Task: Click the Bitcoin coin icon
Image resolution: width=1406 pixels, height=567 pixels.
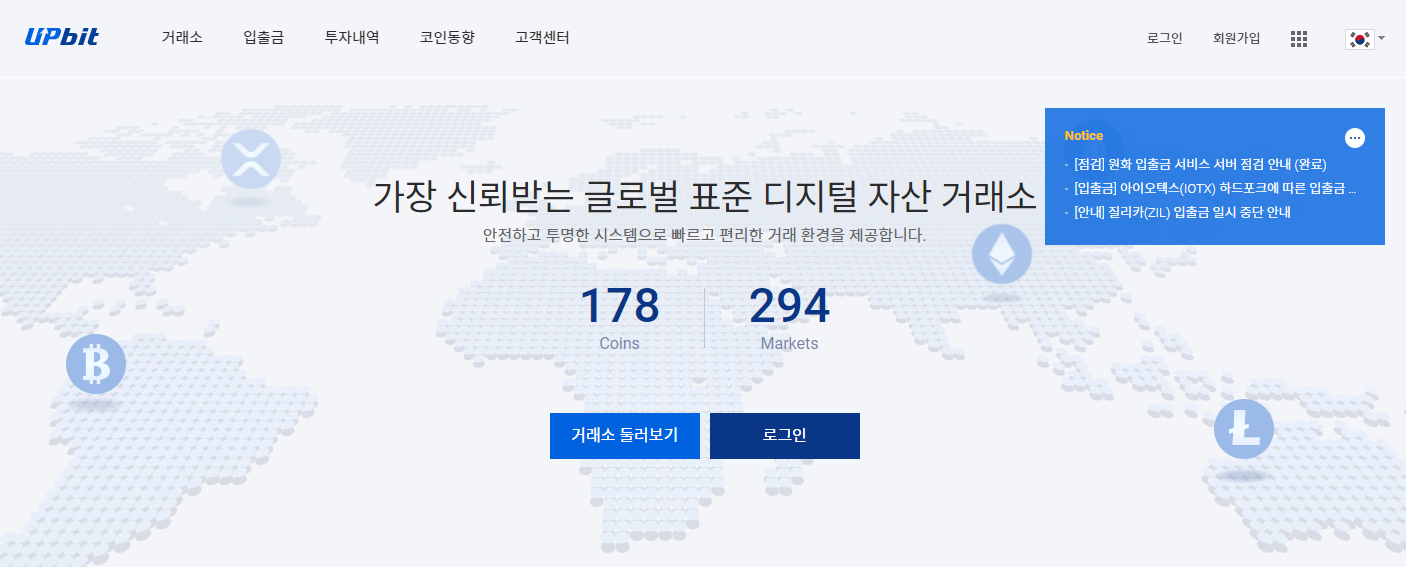Action: click(96, 364)
